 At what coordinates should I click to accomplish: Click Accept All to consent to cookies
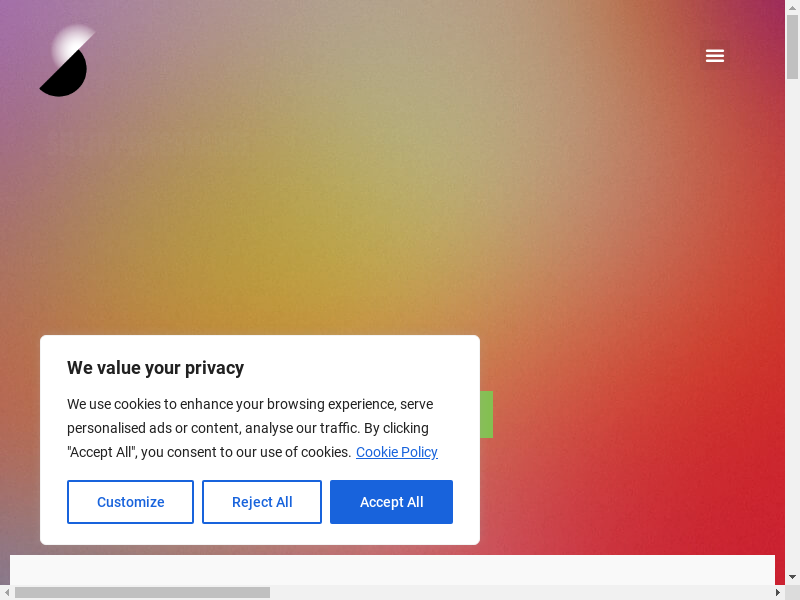tap(391, 502)
